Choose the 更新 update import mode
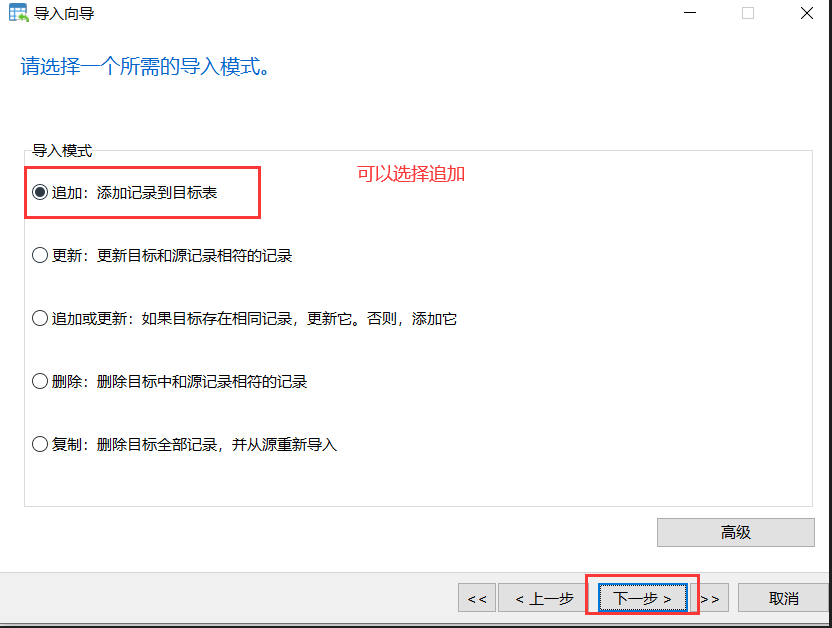832x628 pixels. click(x=40, y=255)
